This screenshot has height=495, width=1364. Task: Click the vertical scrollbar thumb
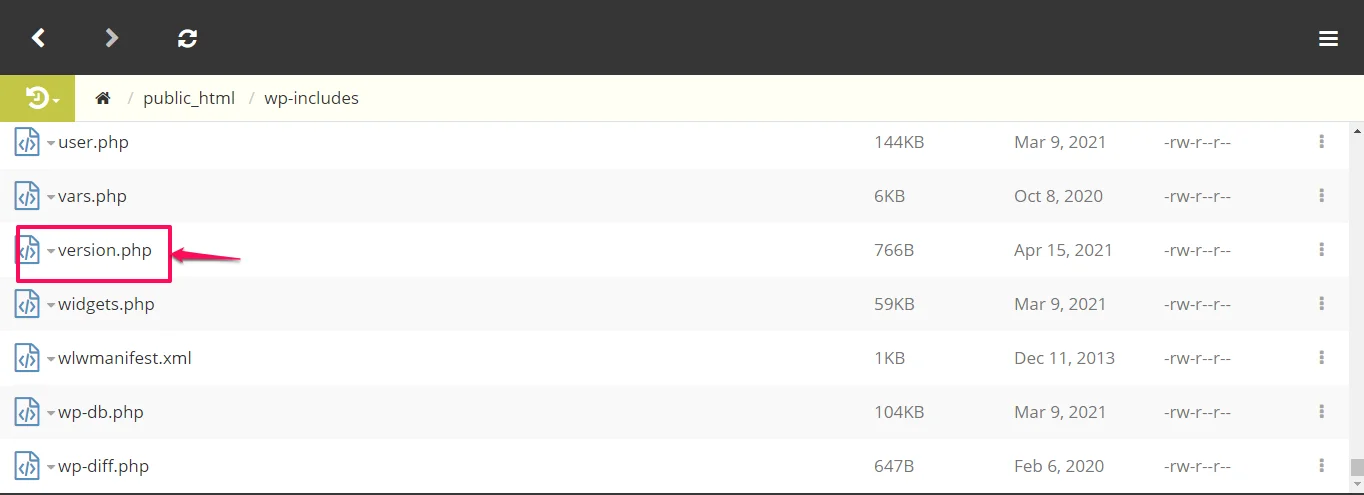tap(1356, 467)
